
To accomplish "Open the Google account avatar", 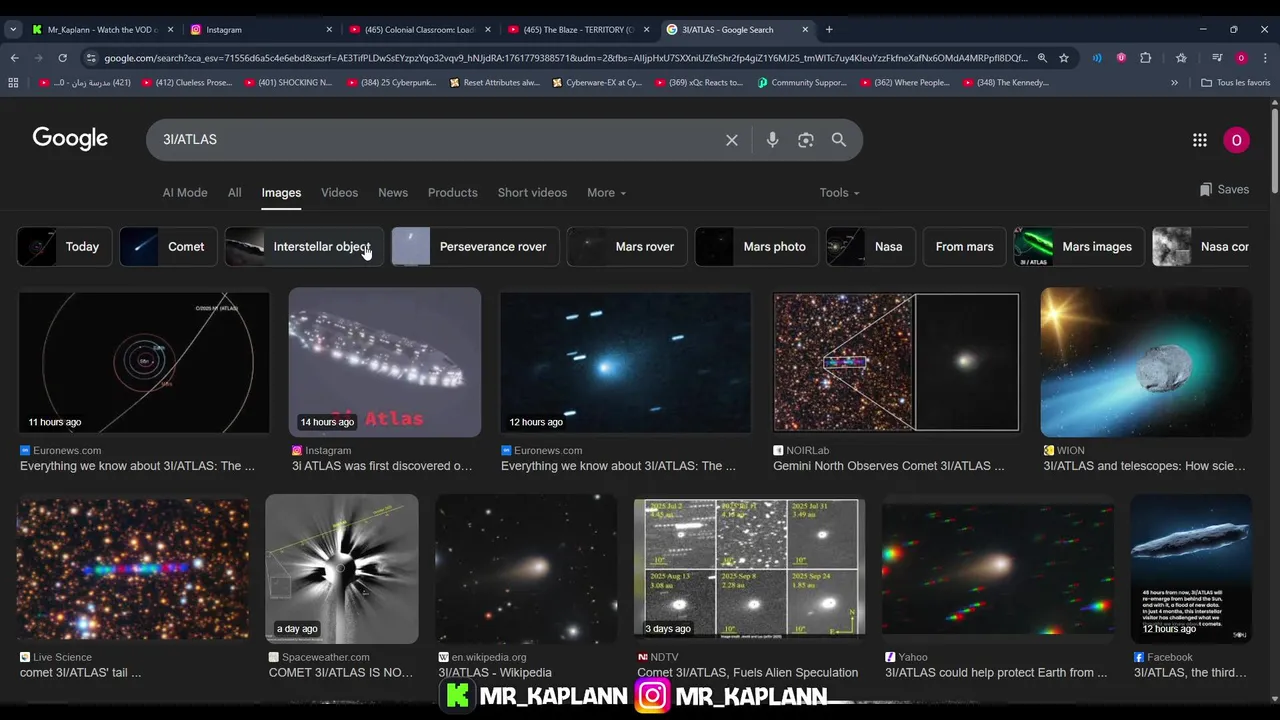I will 1236,140.
